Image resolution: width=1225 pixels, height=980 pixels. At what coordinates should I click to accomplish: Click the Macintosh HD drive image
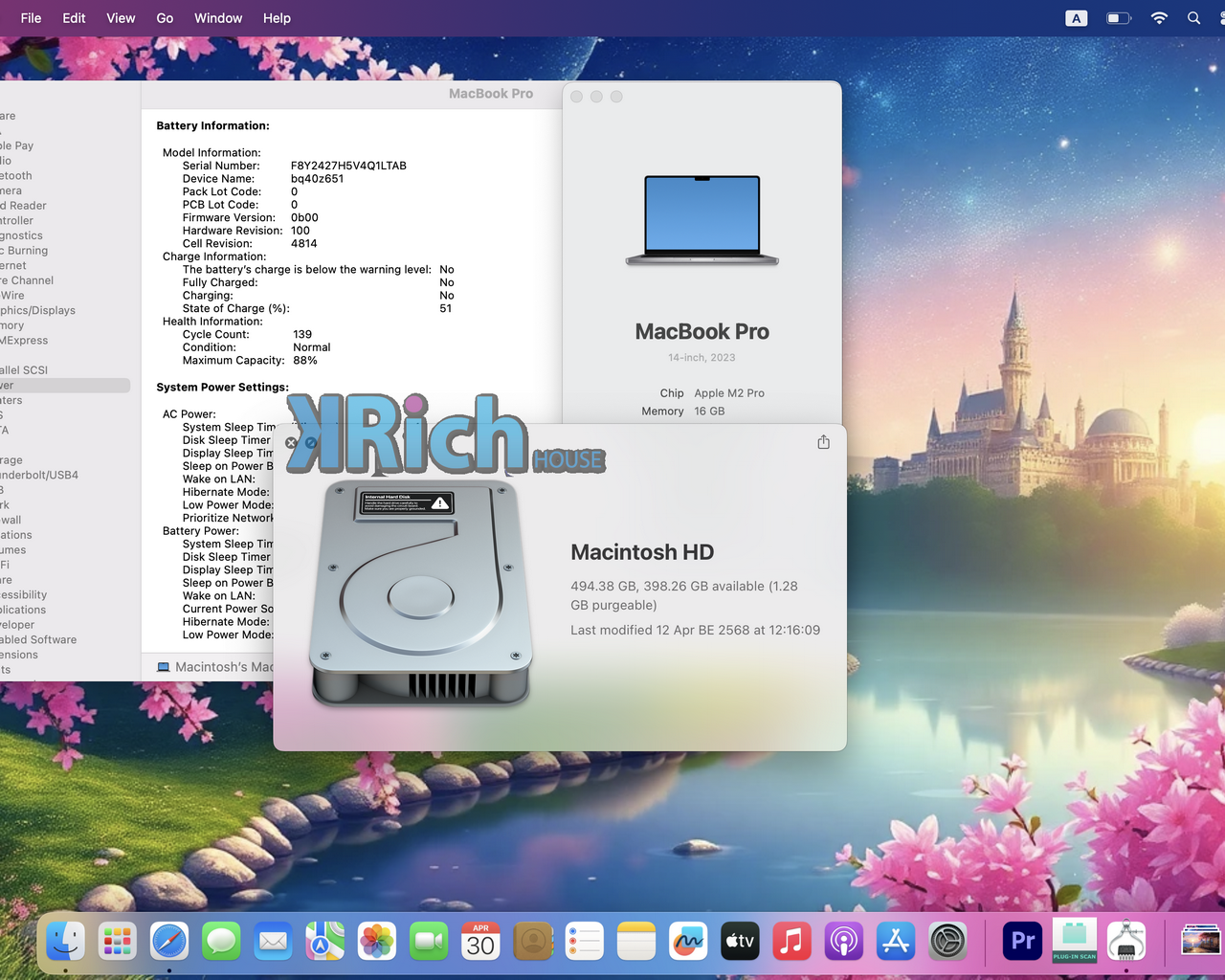pyautogui.click(x=421, y=593)
